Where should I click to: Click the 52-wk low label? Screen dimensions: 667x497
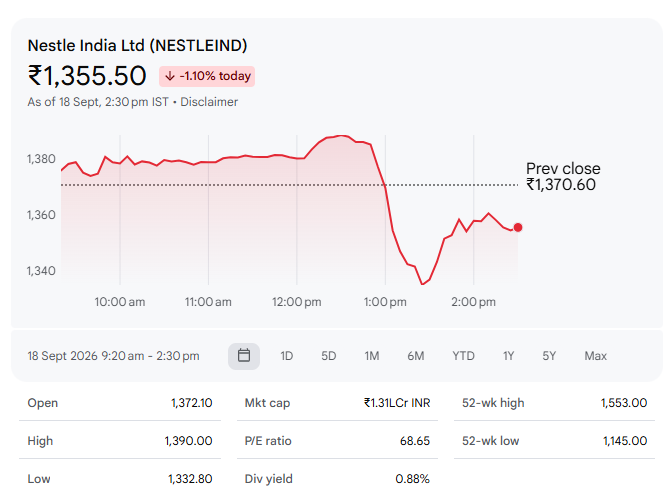point(490,441)
